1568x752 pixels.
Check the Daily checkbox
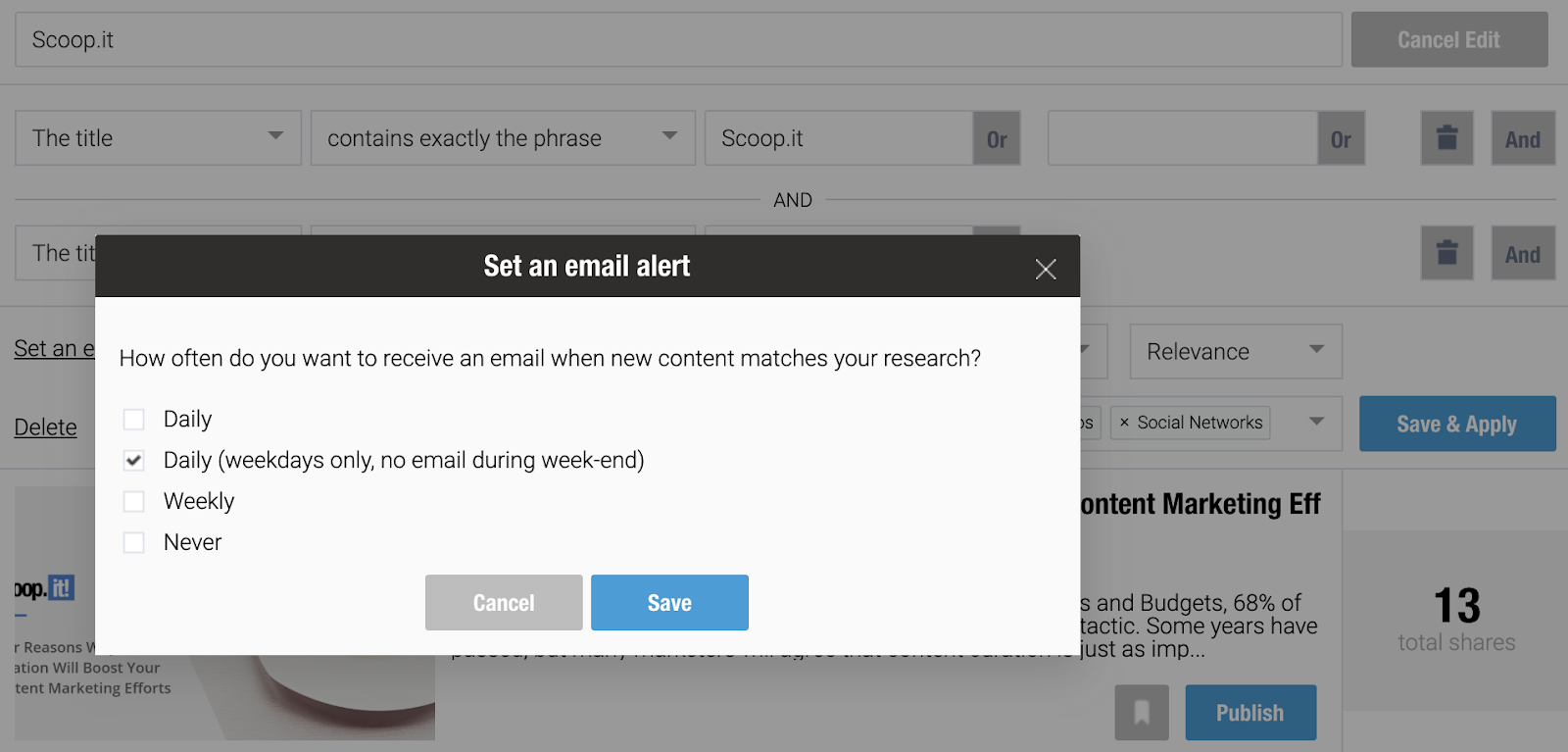(134, 420)
